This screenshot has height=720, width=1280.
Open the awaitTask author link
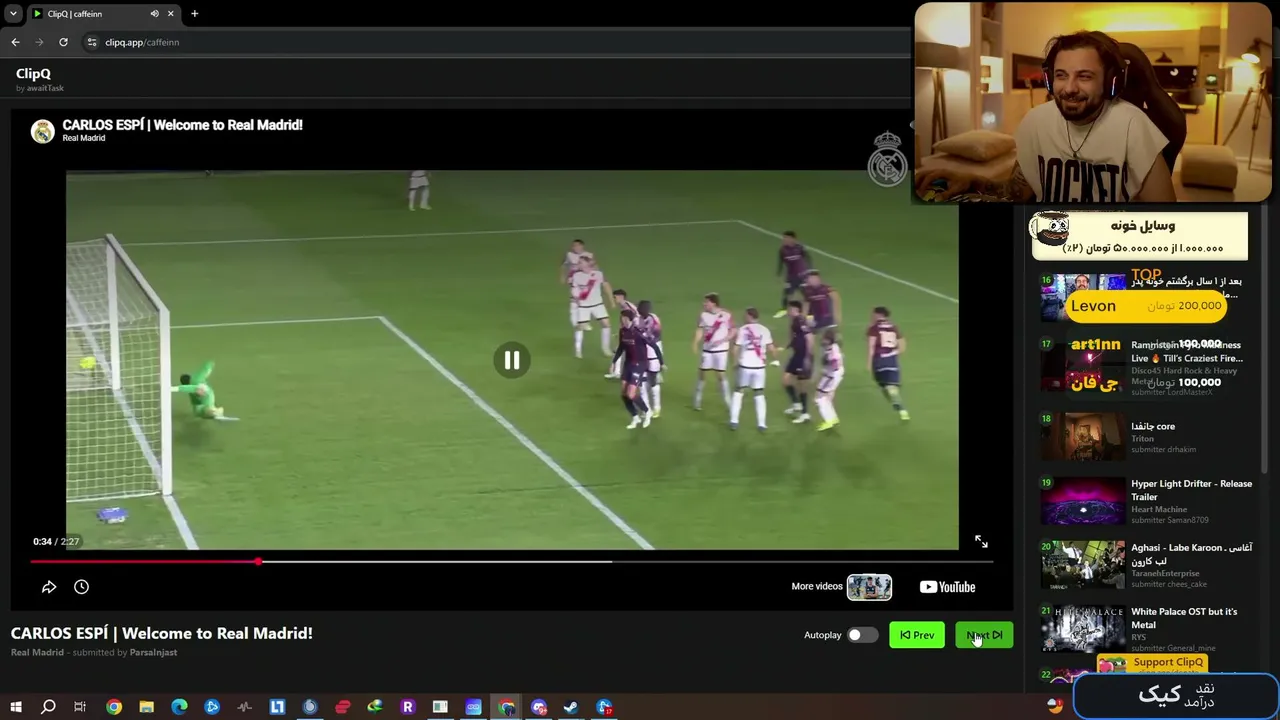coord(45,88)
